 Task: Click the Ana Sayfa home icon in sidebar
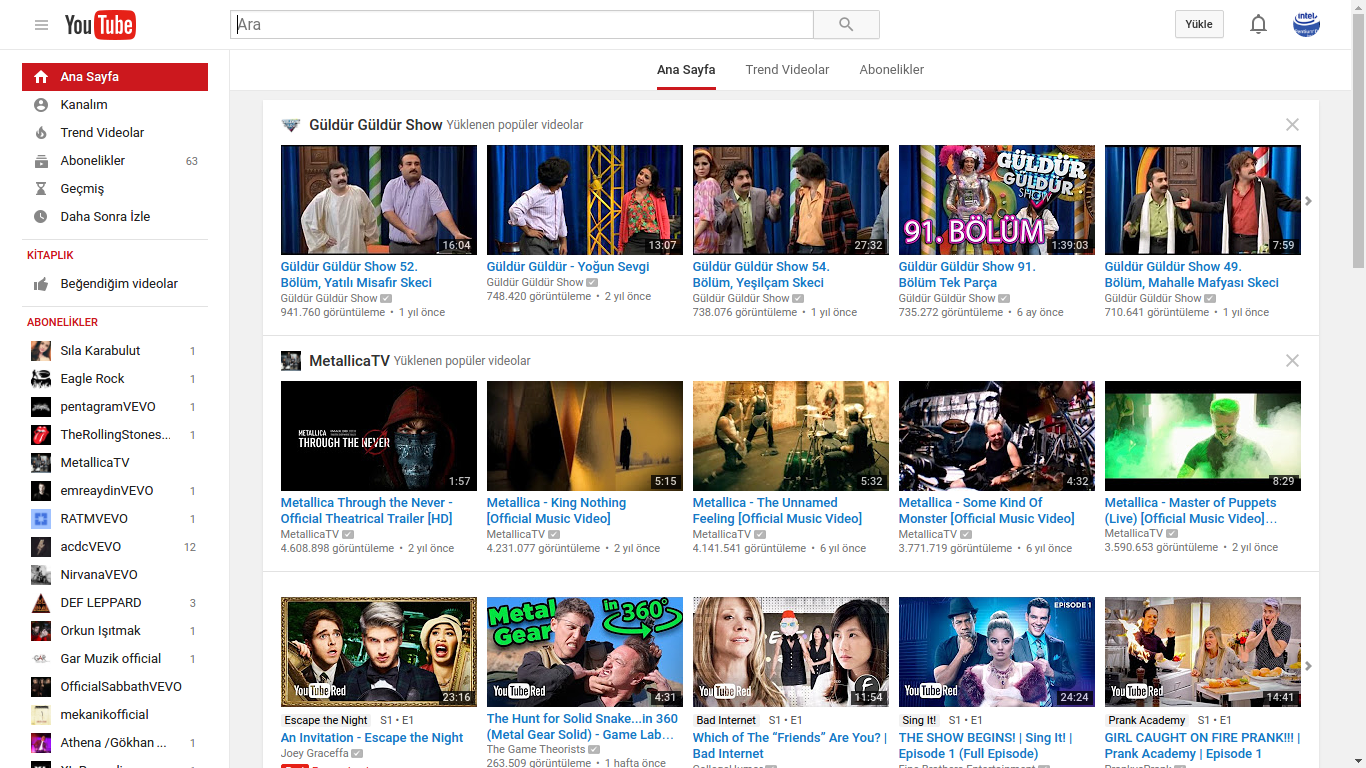click(x=41, y=77)
